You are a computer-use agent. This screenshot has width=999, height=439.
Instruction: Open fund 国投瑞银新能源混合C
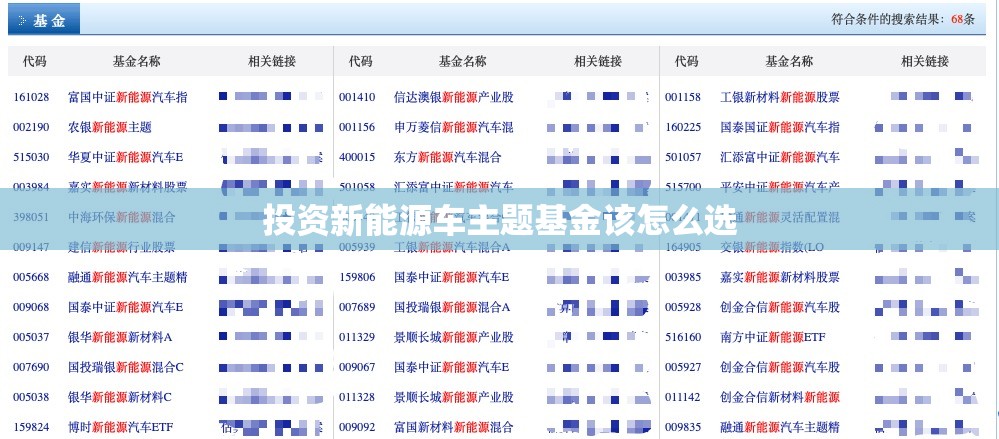click(126, 367)
